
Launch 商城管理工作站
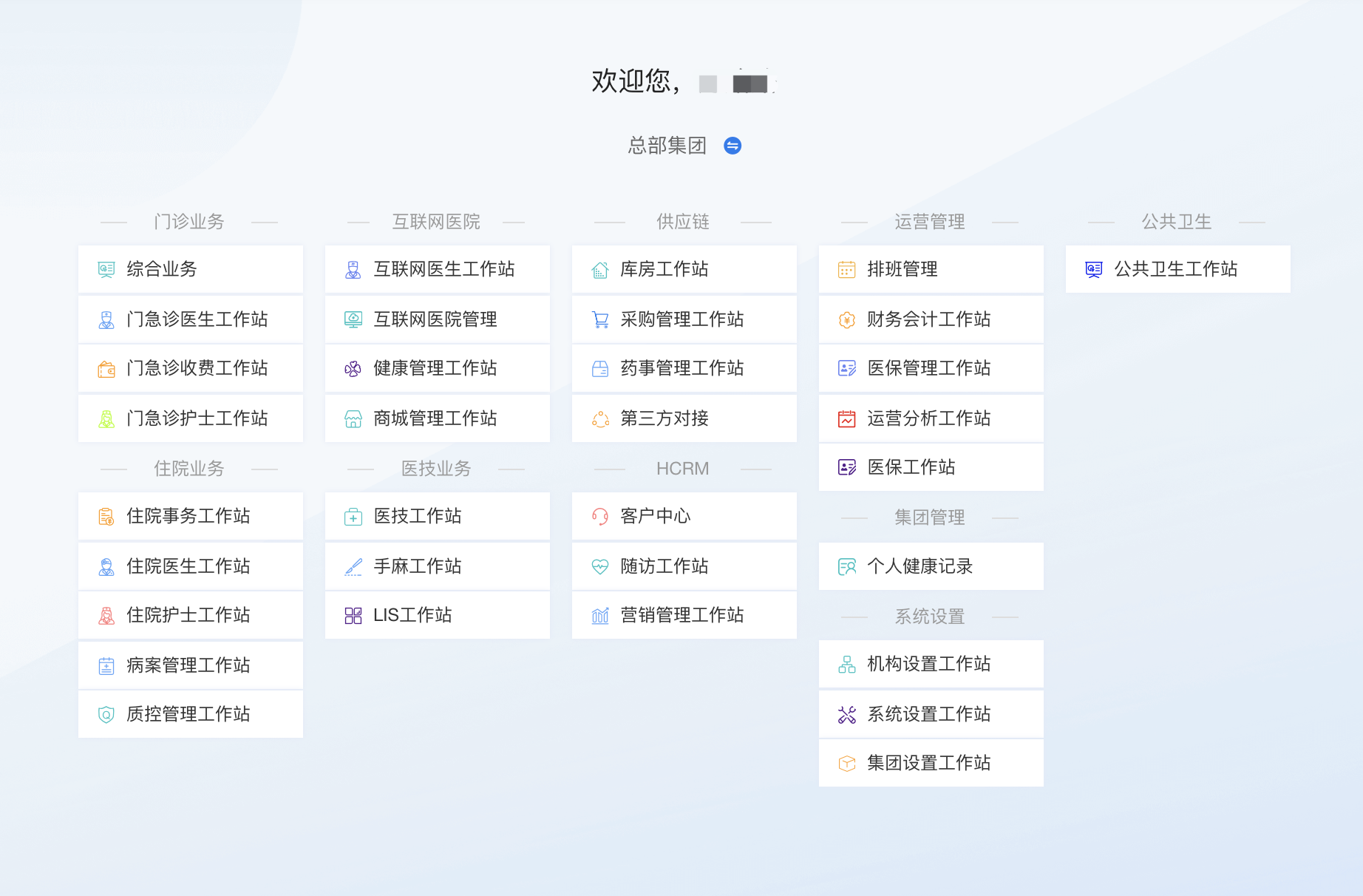pyautogui.click(x=438, y=418)
